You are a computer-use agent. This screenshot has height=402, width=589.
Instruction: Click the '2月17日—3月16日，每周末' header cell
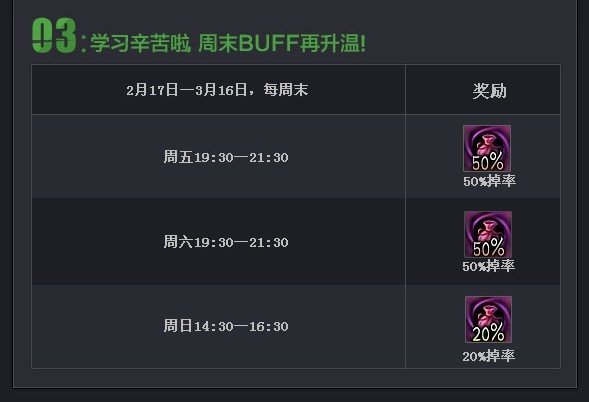pyautogui.click(x=217, y=90)
